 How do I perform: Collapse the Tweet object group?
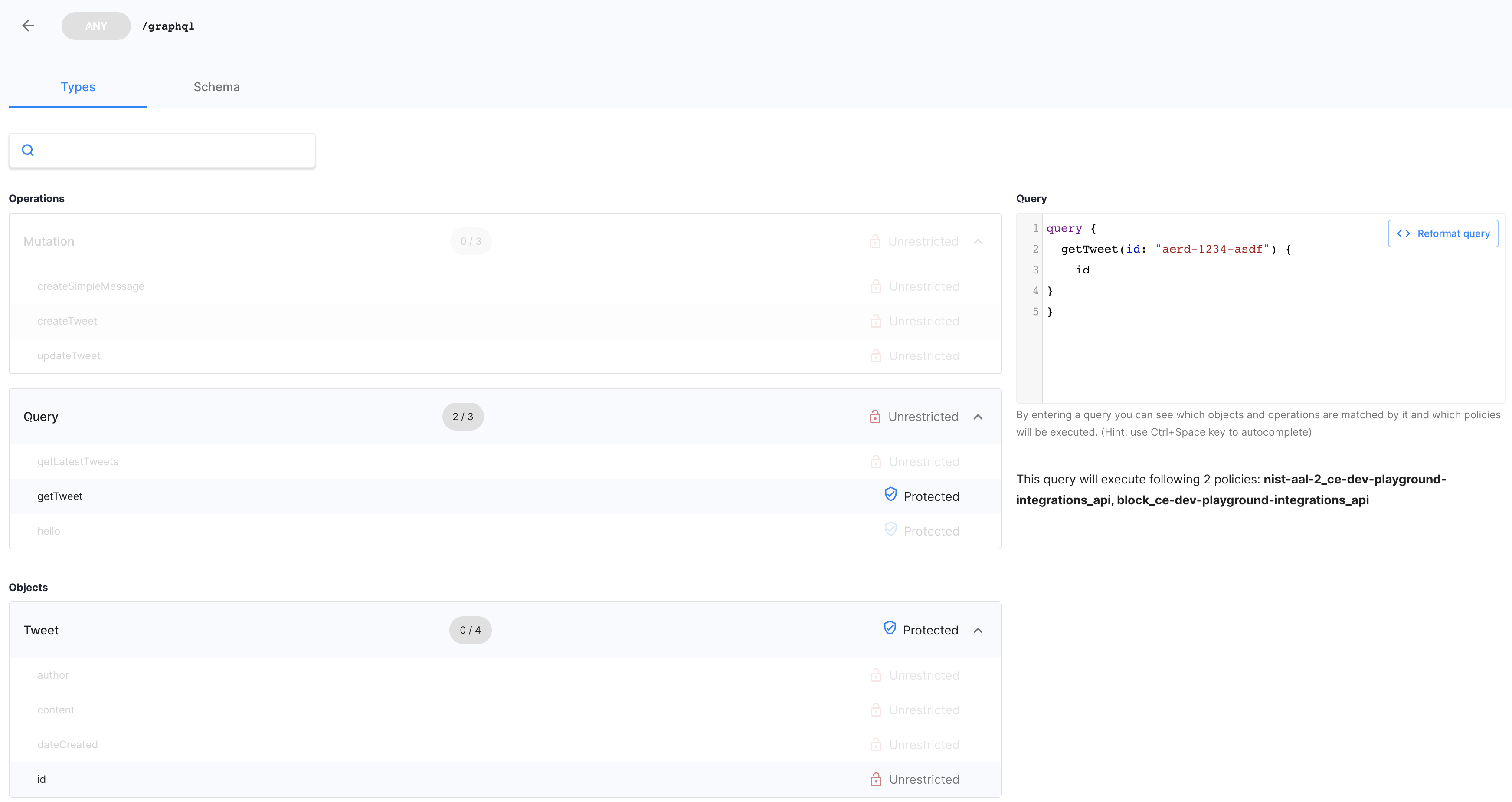point(978,631)
